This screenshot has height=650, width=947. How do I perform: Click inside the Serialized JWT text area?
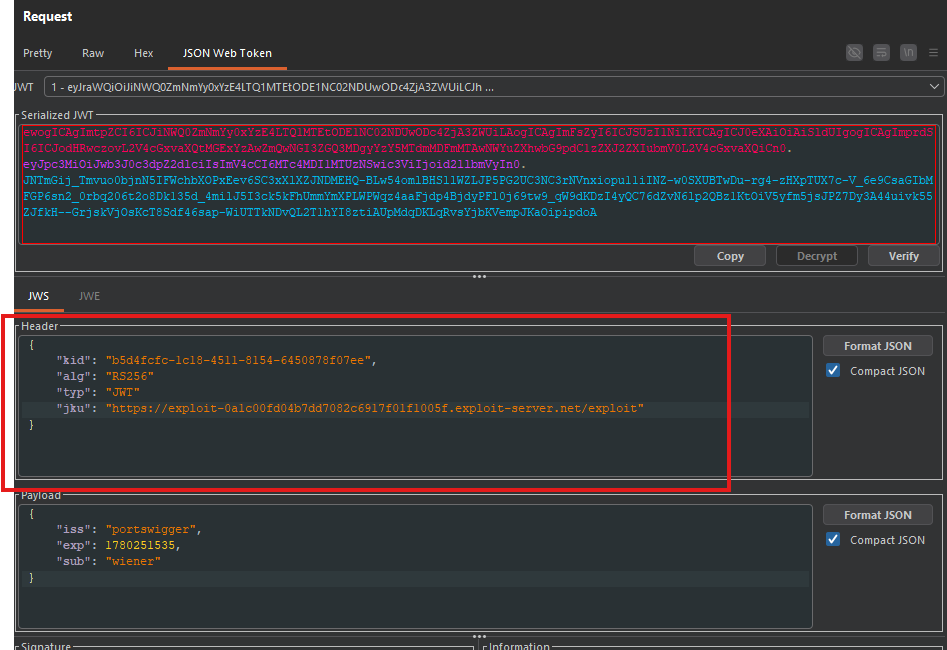coord(478,184)
